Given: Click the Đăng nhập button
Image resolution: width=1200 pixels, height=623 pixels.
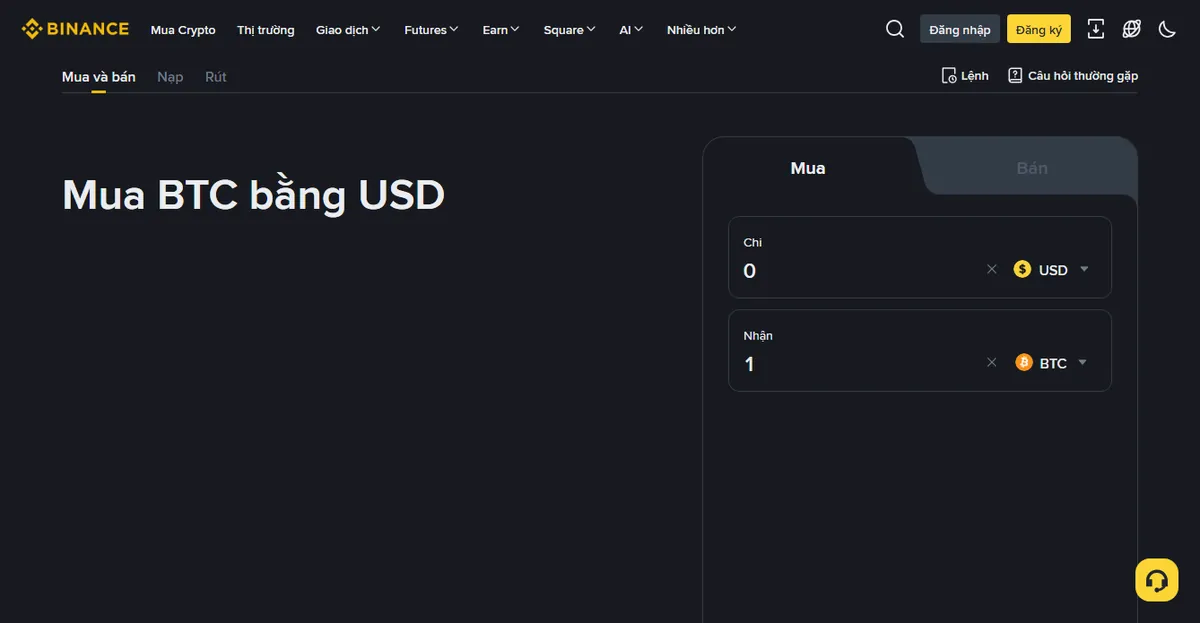Looking at the screenshot, I should pyautogui.click(x=960, y=29).
